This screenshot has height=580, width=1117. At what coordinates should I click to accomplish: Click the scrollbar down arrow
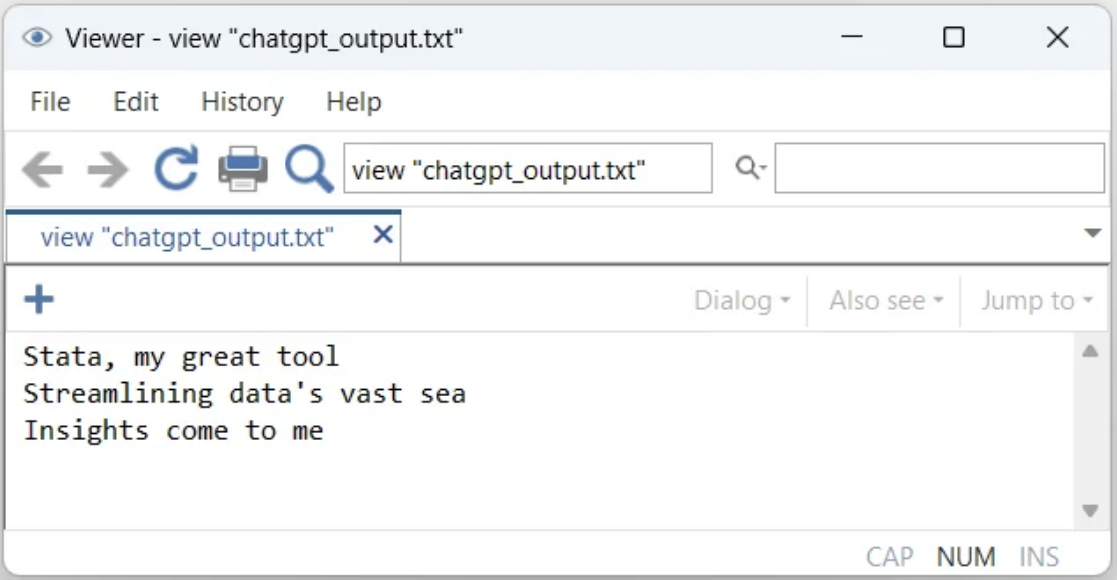tap(1090, 511)
